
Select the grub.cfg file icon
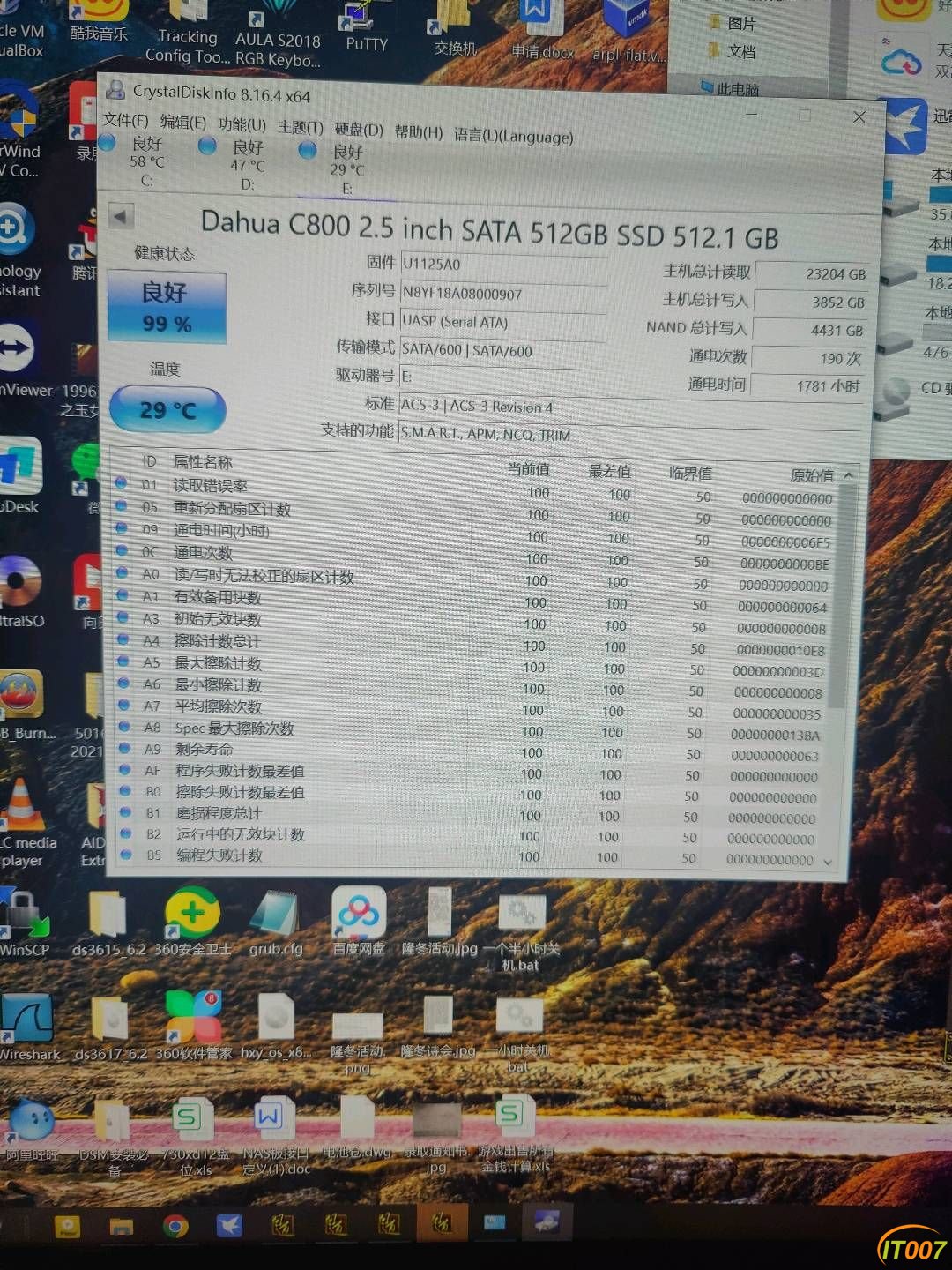[275, 924]
